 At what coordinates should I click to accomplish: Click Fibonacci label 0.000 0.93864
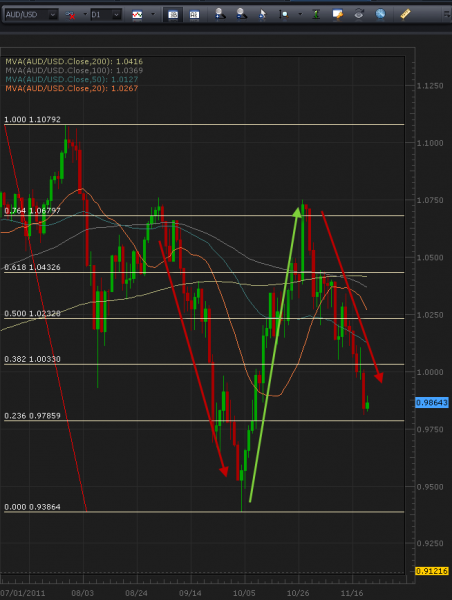(x=32, y=507)
